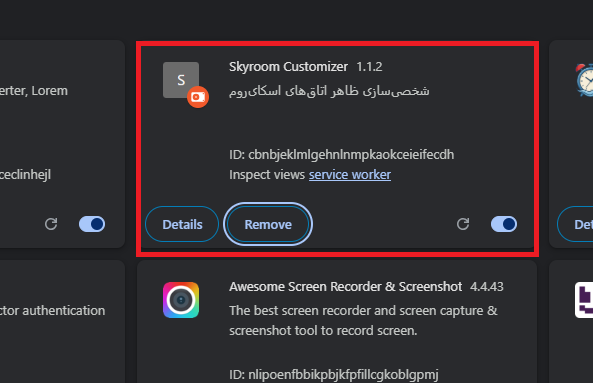Reload the Skyroom Customizer extension
The width and height of the screenshot is (593, 383).
tap(463, 224)
